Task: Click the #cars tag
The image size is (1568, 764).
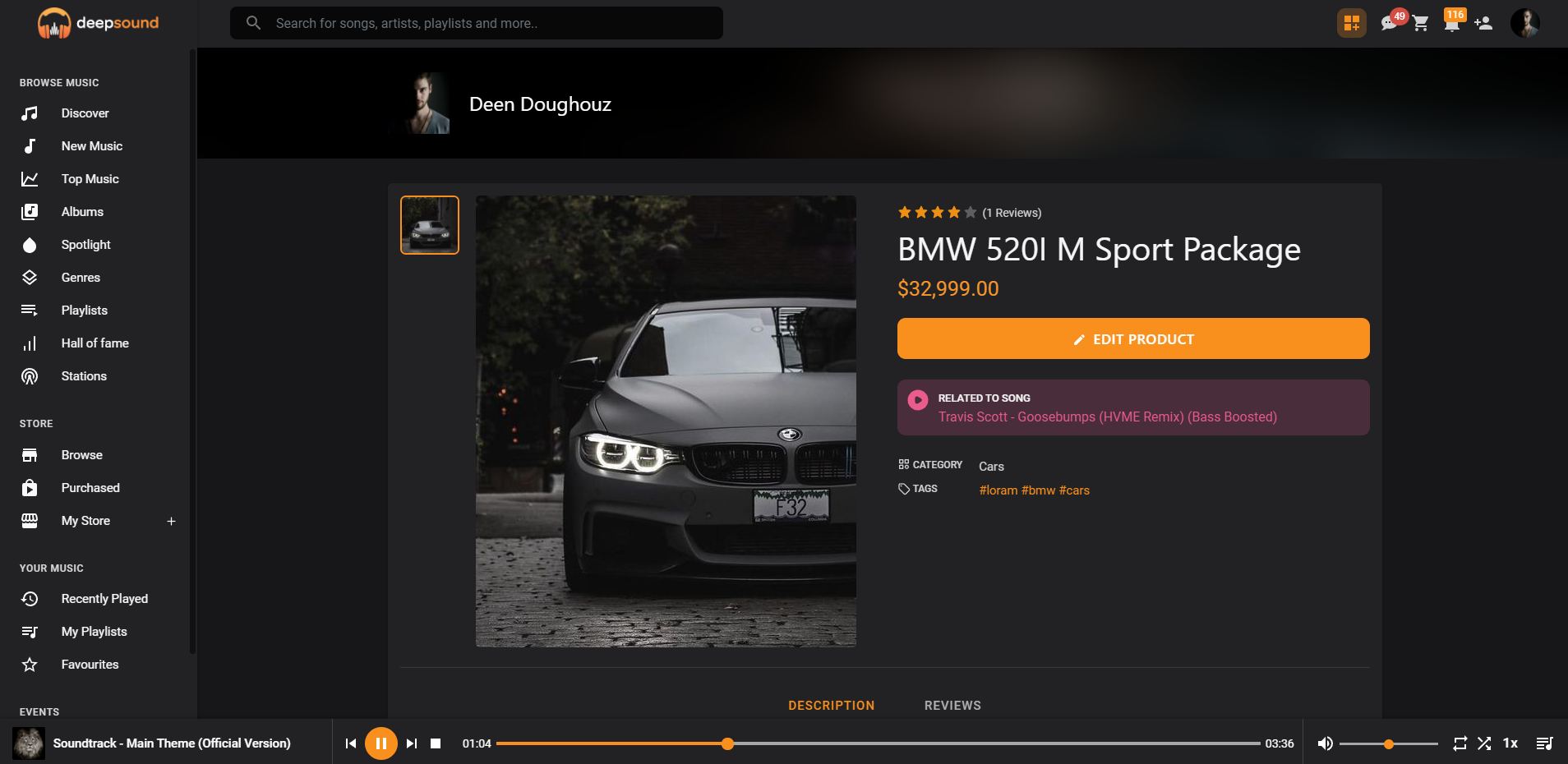Action: [x=1074, y=490]
